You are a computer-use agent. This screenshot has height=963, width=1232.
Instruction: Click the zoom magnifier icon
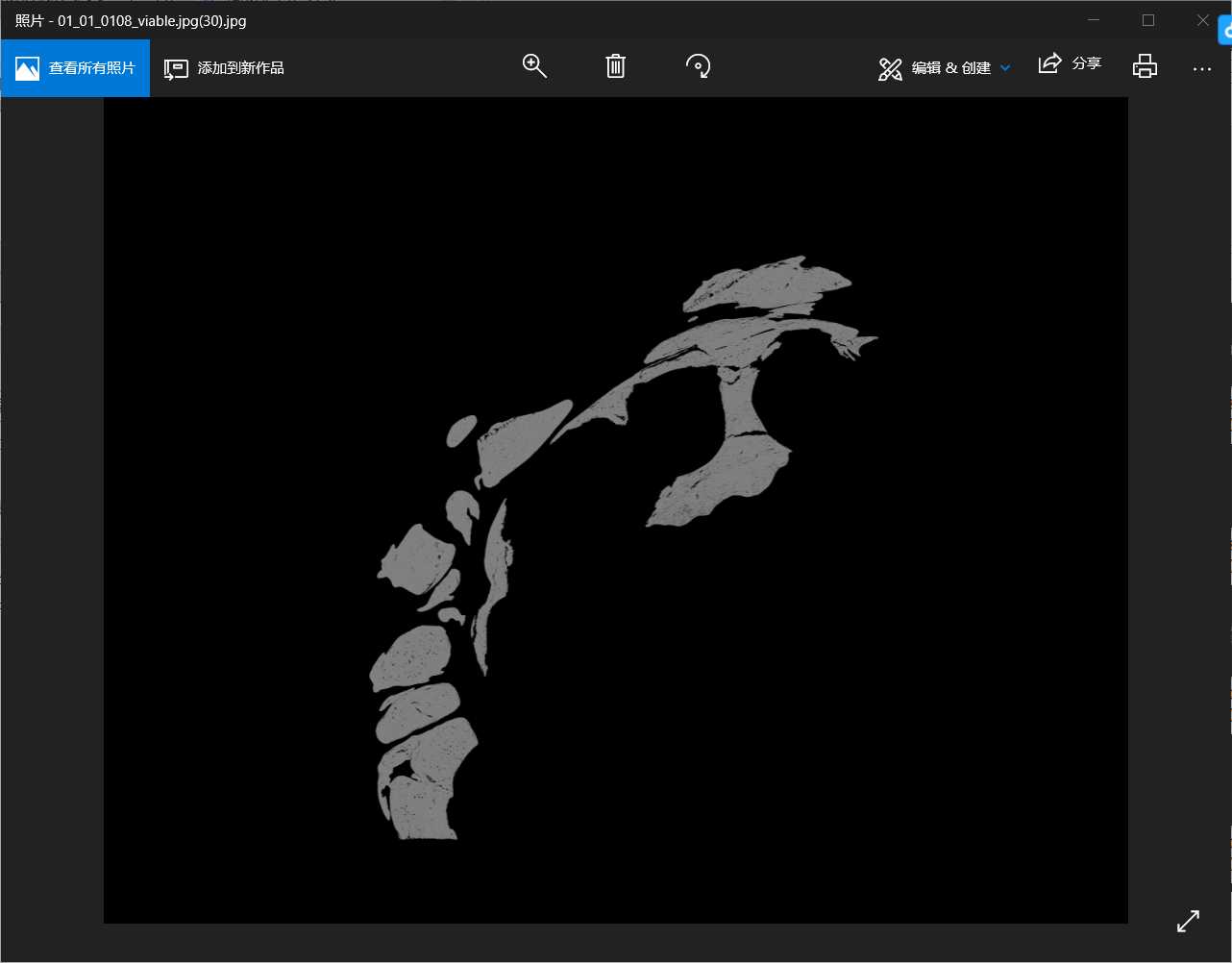coord(534,66)
